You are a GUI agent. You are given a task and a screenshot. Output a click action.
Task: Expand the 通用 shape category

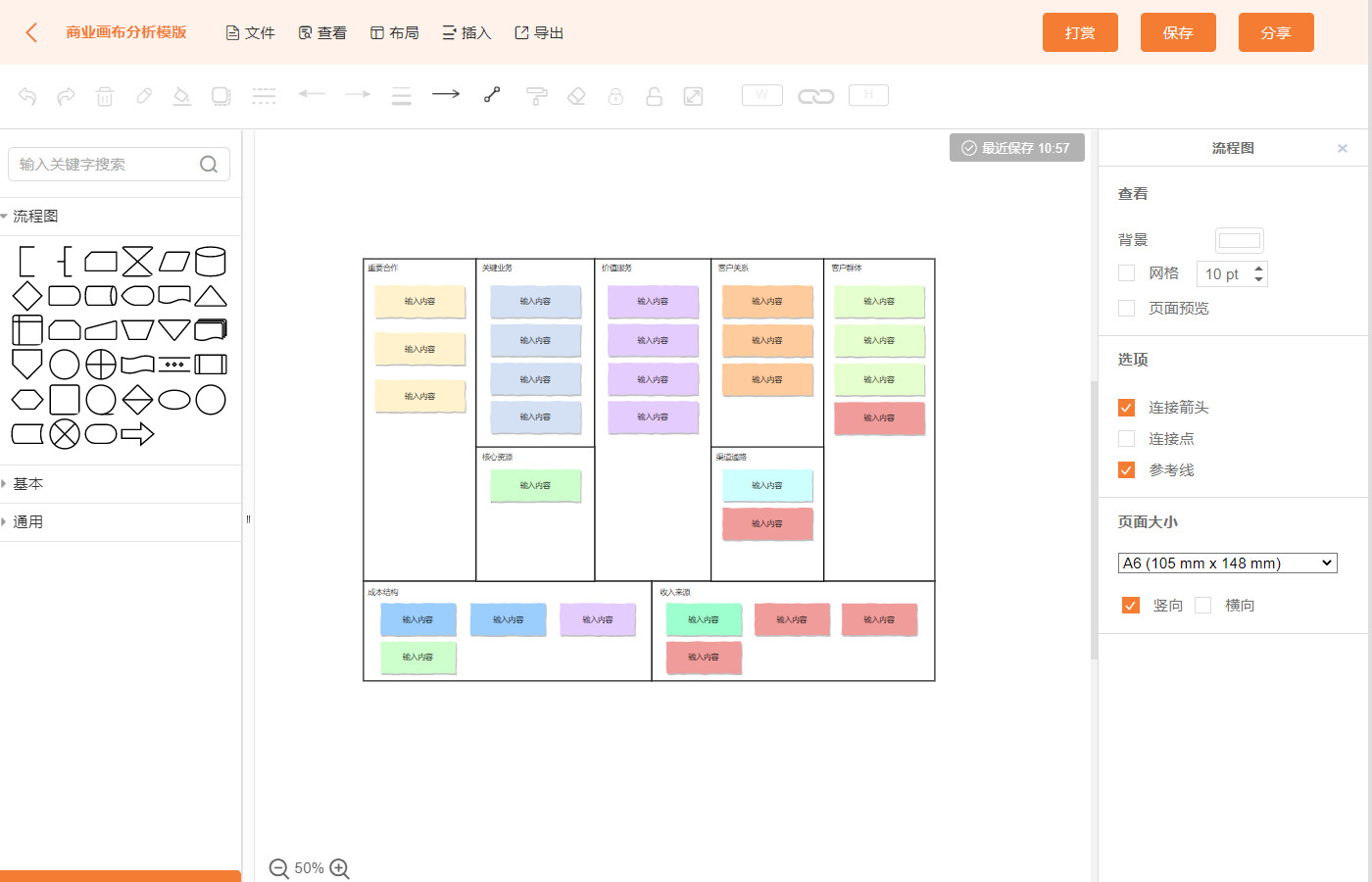tap(121, 522)
